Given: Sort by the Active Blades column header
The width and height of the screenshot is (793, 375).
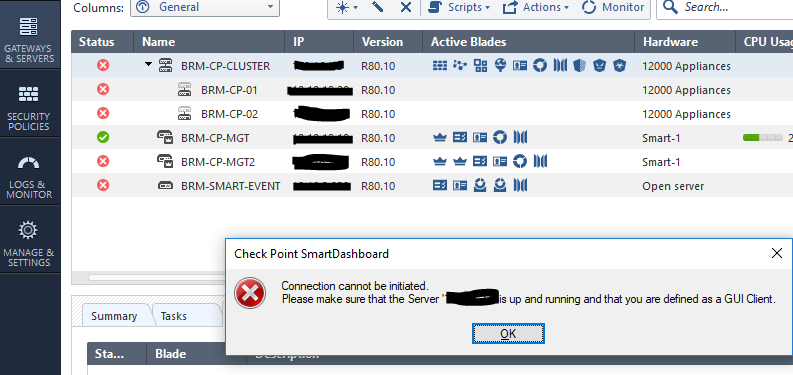Looking at the screenshot, I should pos(529,42).
